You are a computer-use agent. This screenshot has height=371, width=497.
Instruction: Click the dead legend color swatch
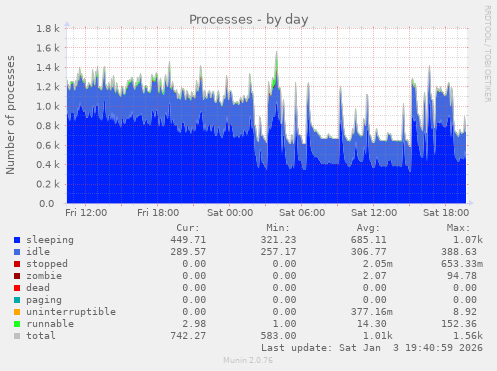click(17, 288)
